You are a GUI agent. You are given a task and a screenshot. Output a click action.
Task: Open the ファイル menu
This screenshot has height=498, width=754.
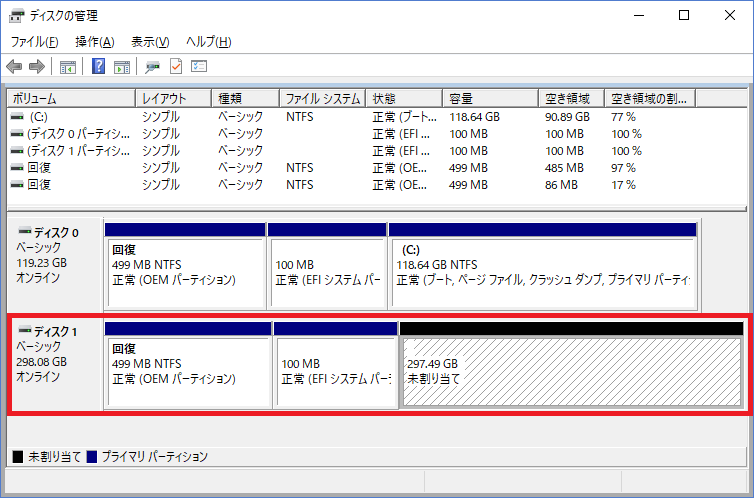(x=35, y=42)
